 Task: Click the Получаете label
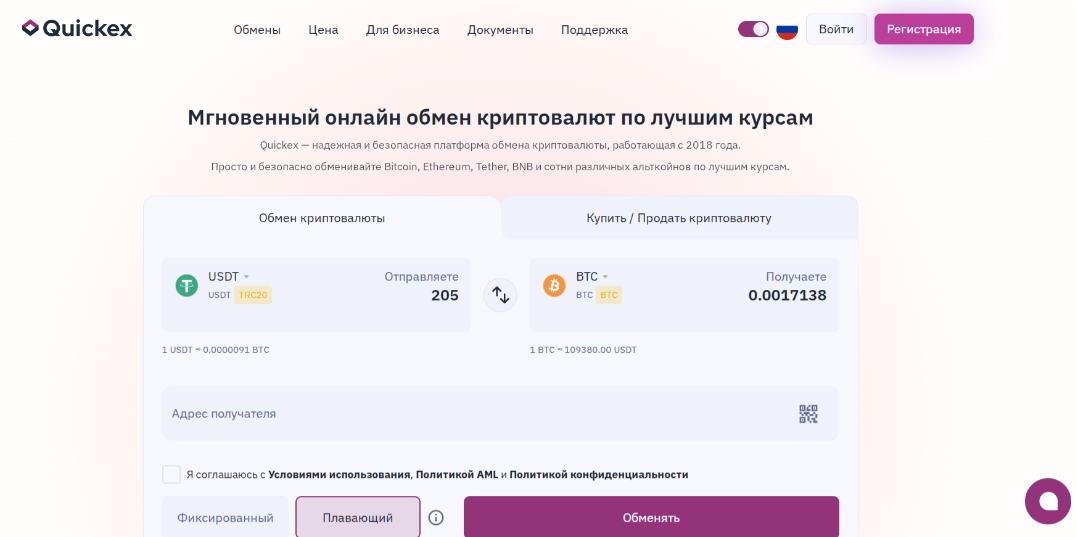[796, 276]
